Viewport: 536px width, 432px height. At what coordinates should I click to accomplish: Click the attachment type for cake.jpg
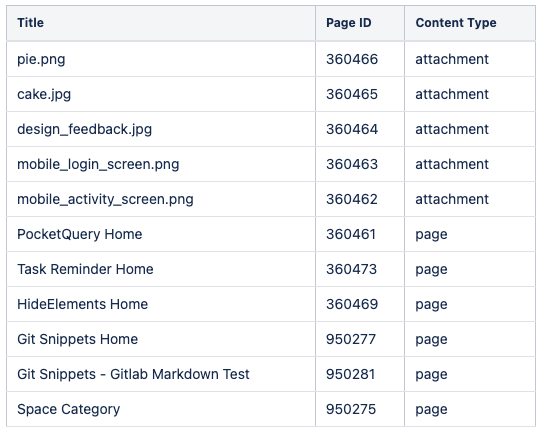pos(452,94)
